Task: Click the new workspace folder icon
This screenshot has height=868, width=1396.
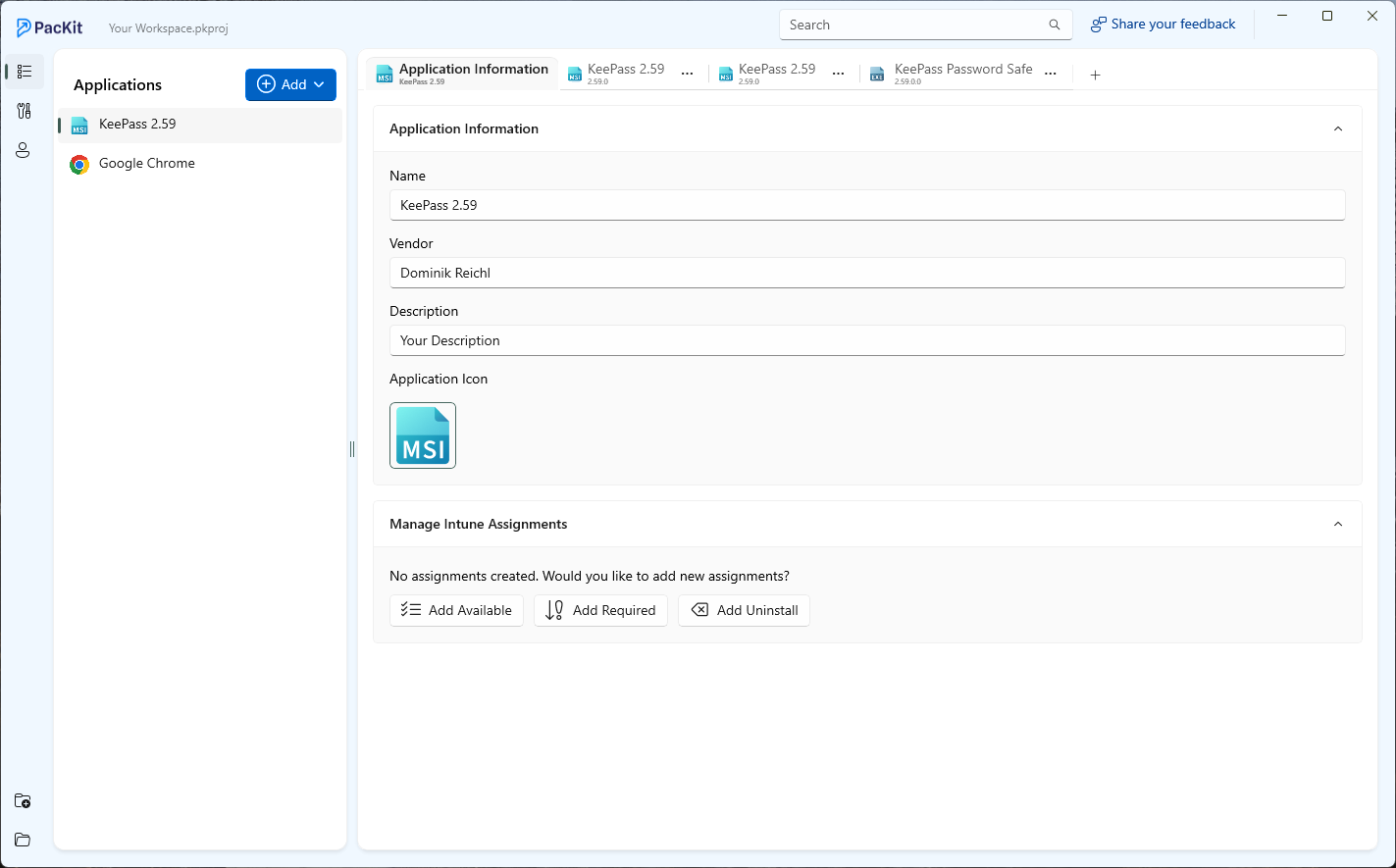Action: (x=23, y=800)
